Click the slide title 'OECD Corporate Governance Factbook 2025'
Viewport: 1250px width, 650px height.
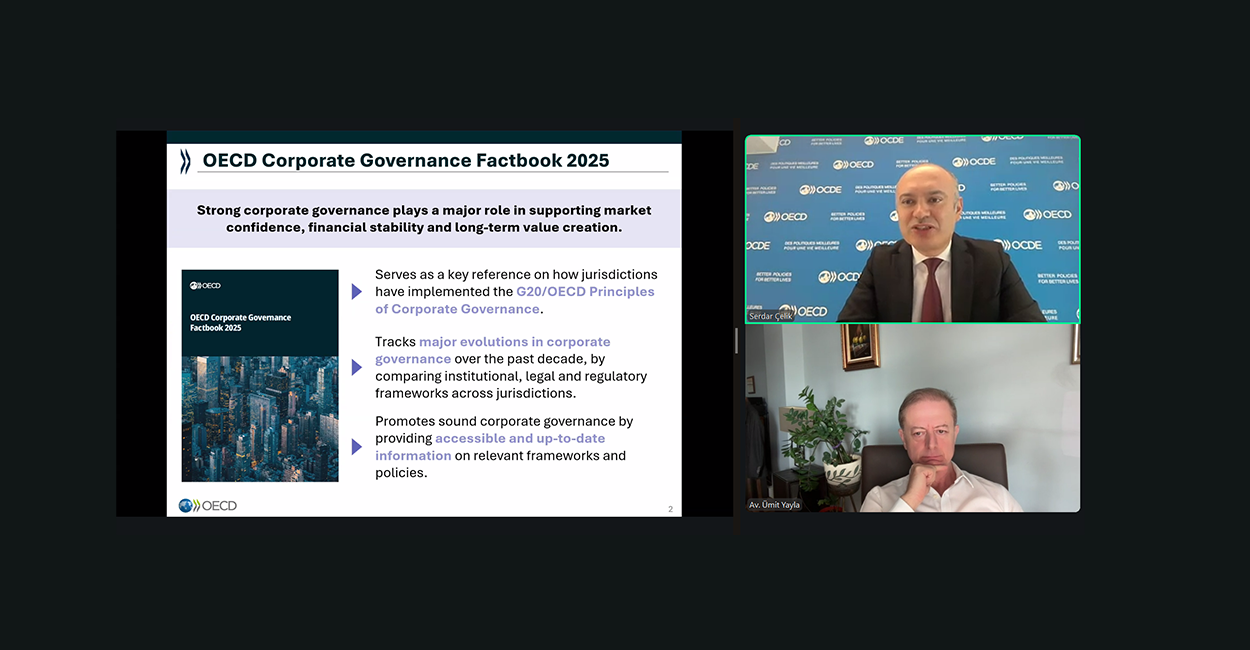pos(405,161)
